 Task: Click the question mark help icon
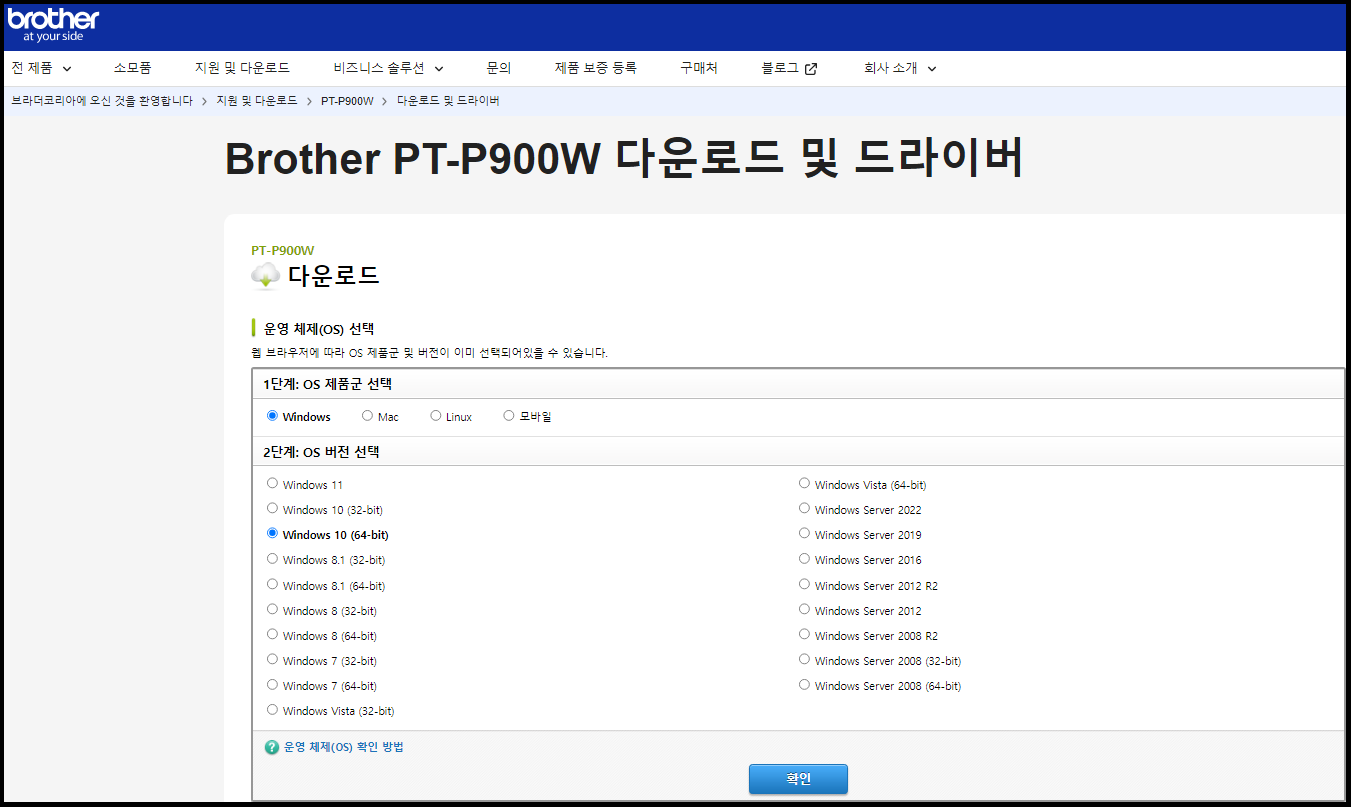pos(269,745)
